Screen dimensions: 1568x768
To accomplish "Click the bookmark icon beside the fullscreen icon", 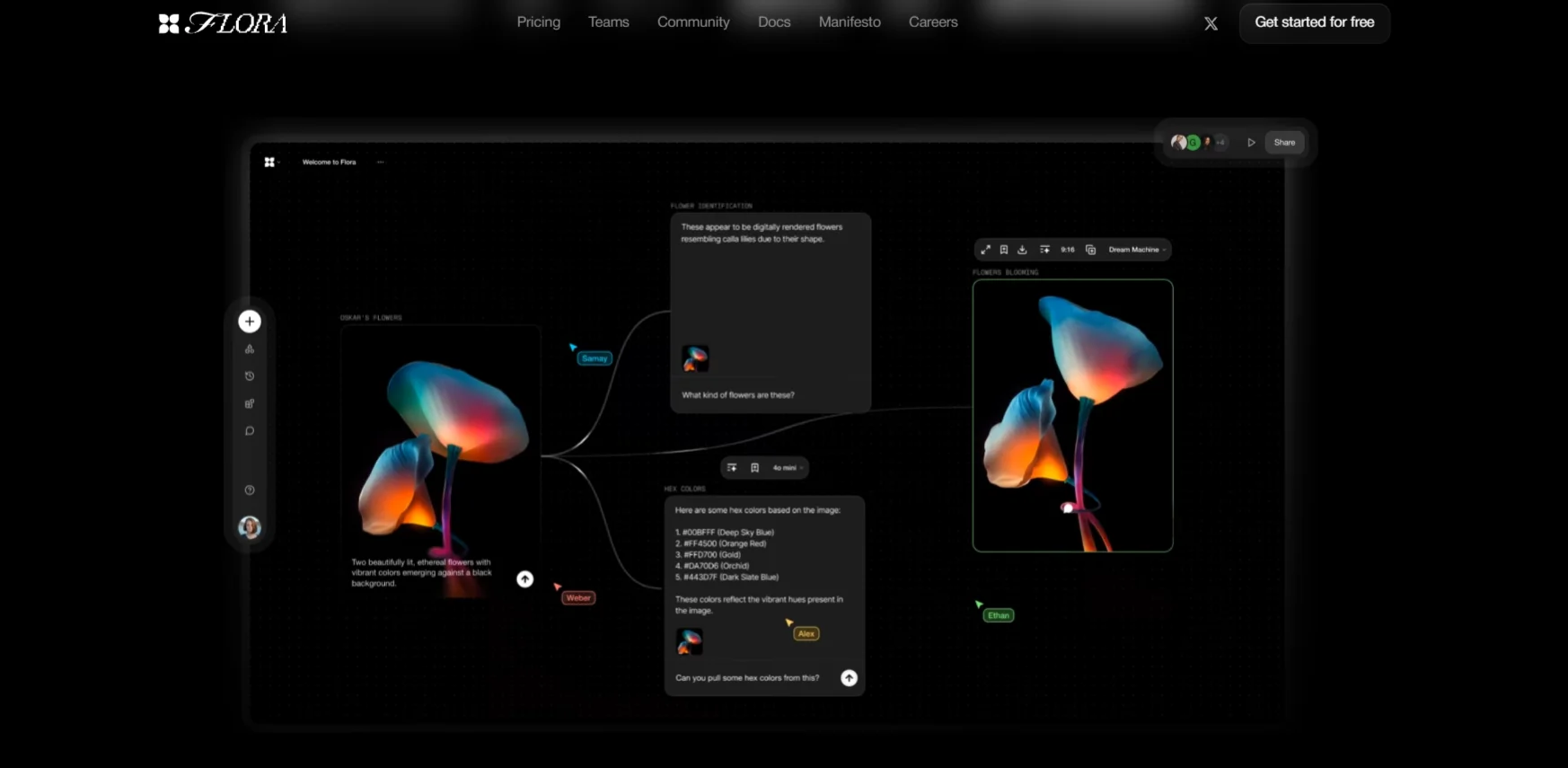I will pos(1004,250).
